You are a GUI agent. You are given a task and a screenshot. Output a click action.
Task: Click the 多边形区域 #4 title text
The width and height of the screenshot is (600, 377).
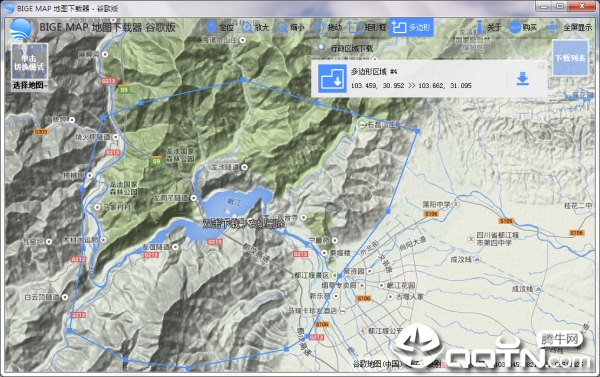pos(374,72)
